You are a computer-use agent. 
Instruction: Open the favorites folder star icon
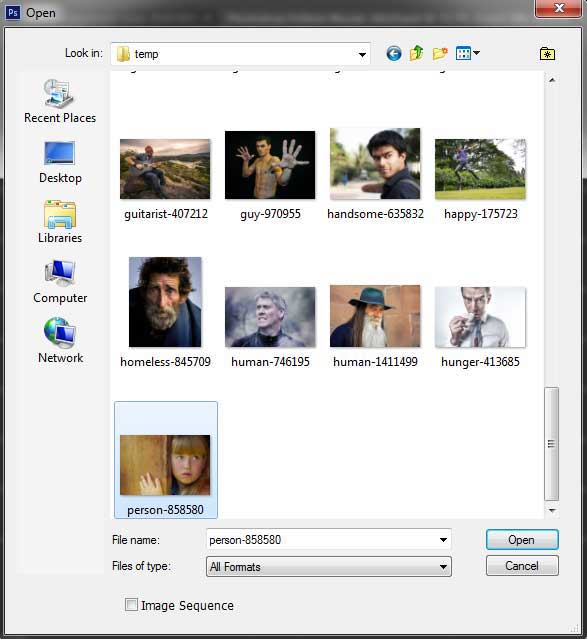click(x=547, y=53)
